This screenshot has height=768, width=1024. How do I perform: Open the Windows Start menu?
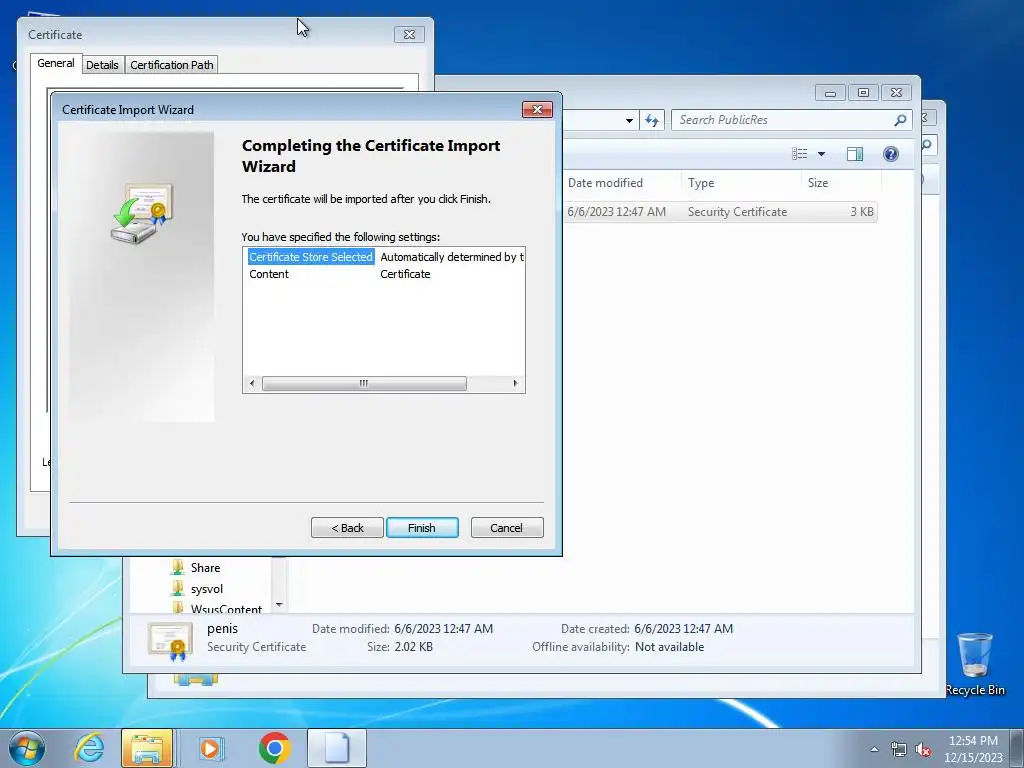click(x=26, y=748)
